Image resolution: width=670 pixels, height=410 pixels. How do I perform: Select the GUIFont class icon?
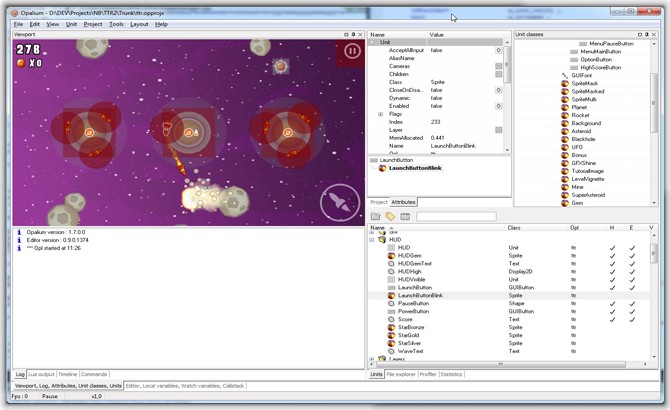pos(564,75)
